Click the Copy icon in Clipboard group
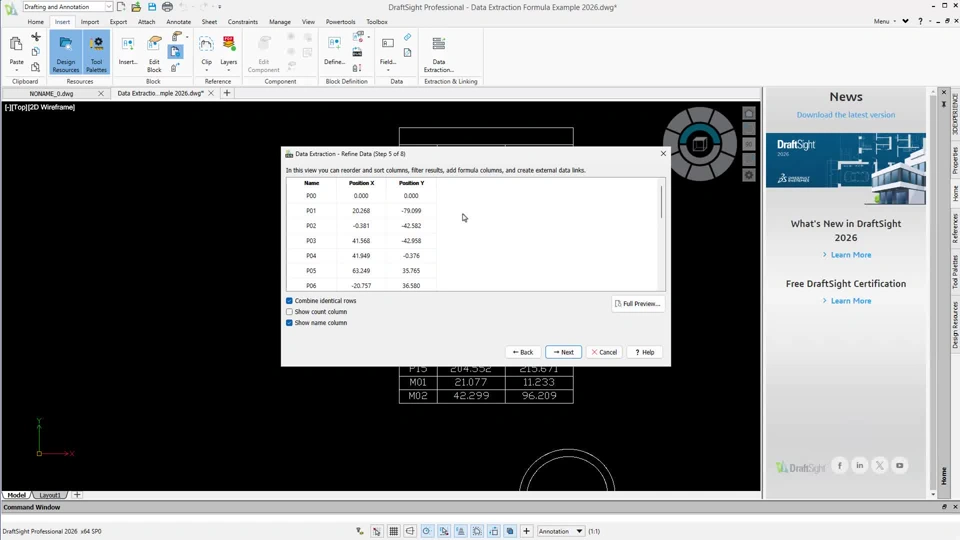This screenshot has height=540, width=960. [36, 52]
